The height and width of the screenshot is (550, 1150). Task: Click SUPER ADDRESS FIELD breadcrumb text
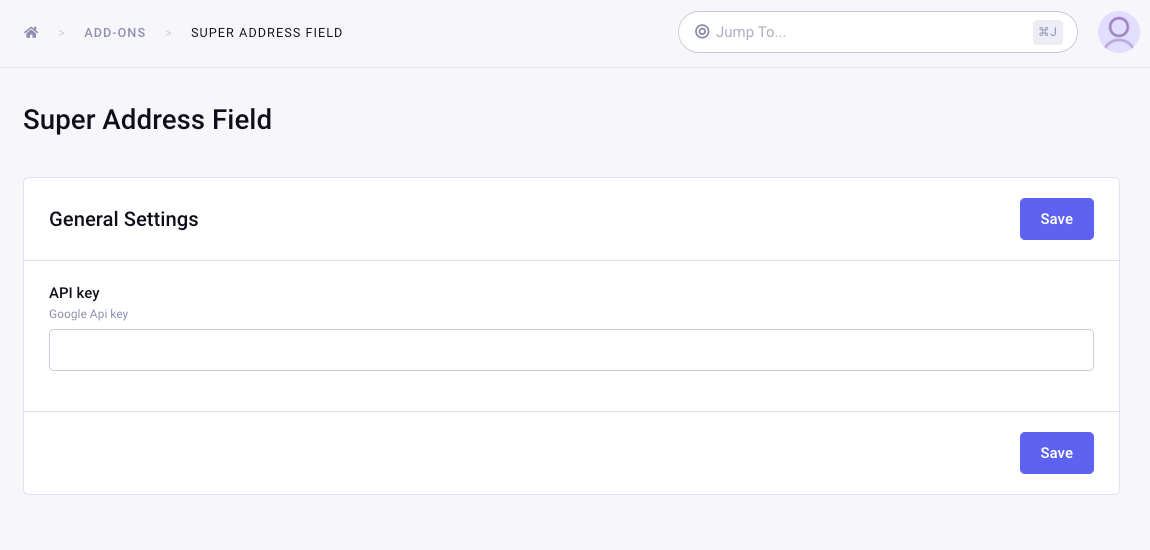(x=267, y=33)
